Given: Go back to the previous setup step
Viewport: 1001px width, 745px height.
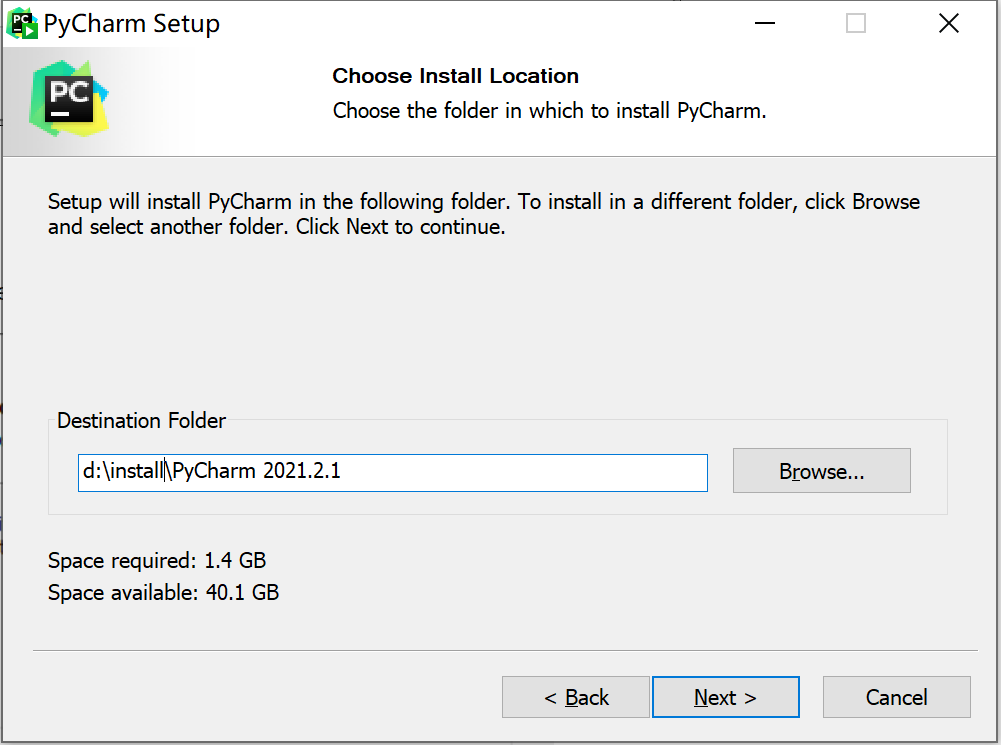Looking at the screenshot, I should 576,698.
